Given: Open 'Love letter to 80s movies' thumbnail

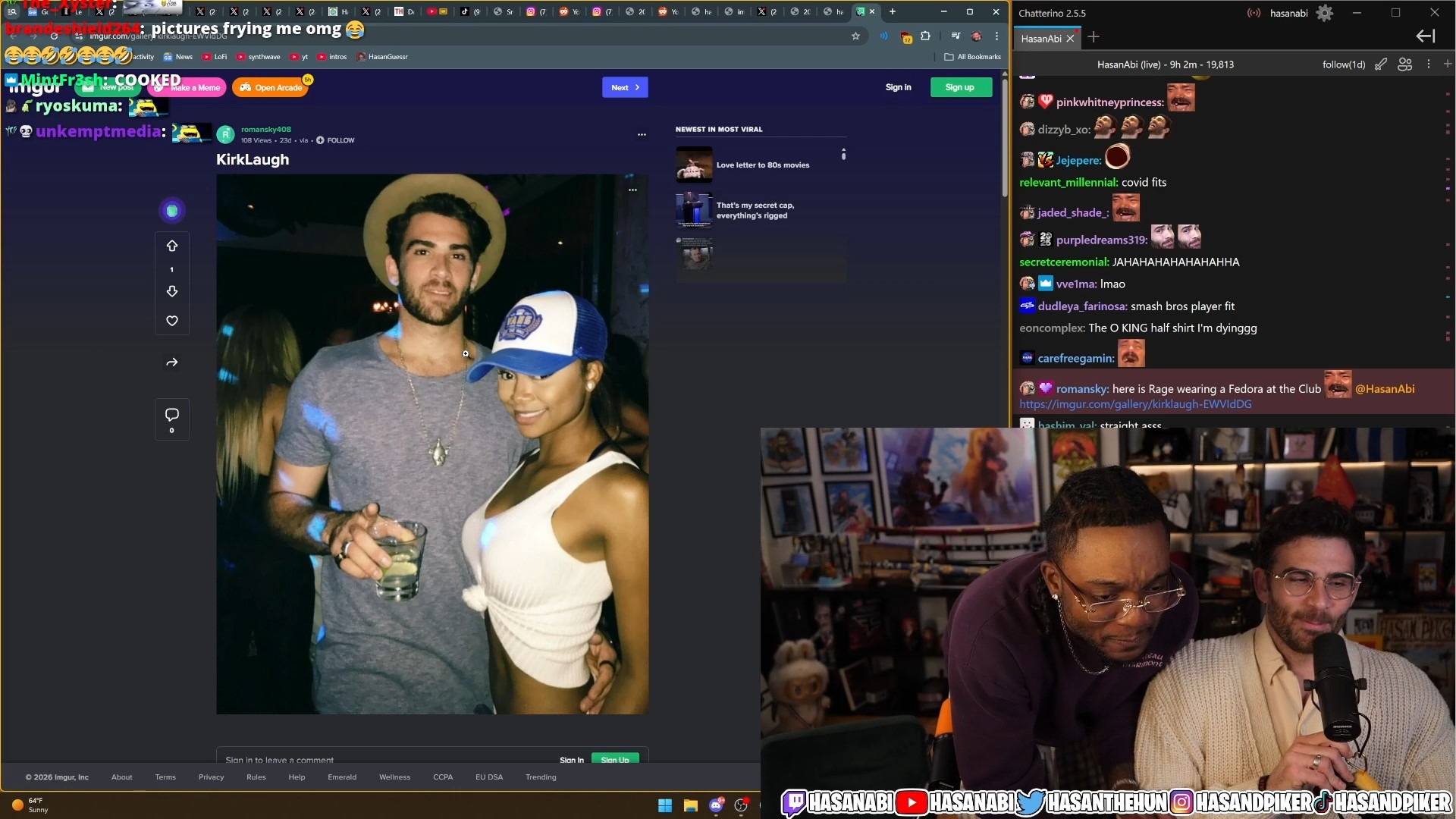Looking at the screenshot, I should pyautogui.click(x=694, y=165).
